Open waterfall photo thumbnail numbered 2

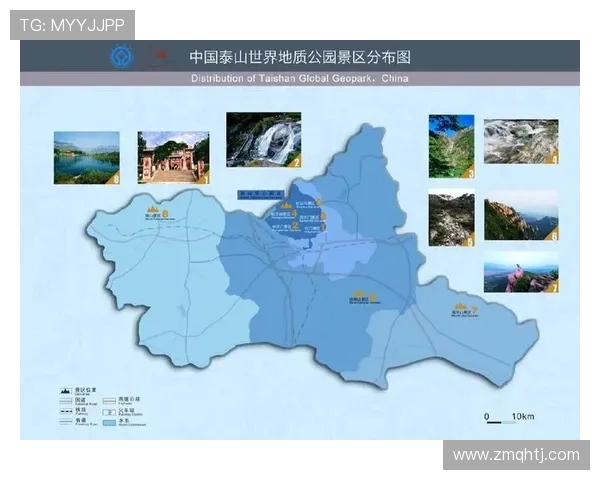(x=264, y=140)
